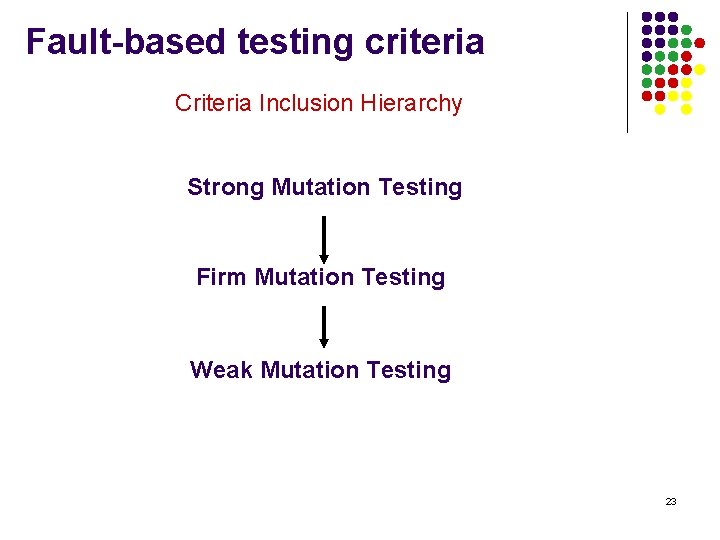Click the vertical line beside the dot grid

pos(627,72)
